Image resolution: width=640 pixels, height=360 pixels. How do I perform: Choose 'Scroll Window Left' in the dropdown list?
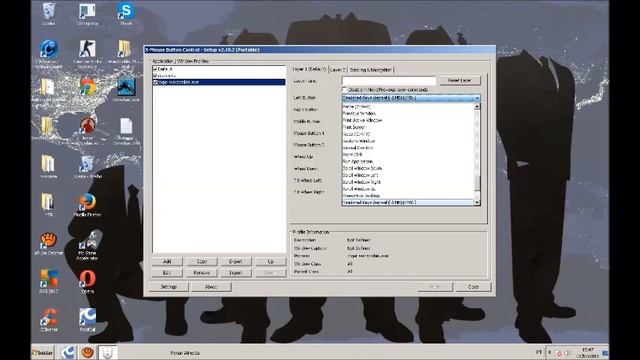click(408, 175)
